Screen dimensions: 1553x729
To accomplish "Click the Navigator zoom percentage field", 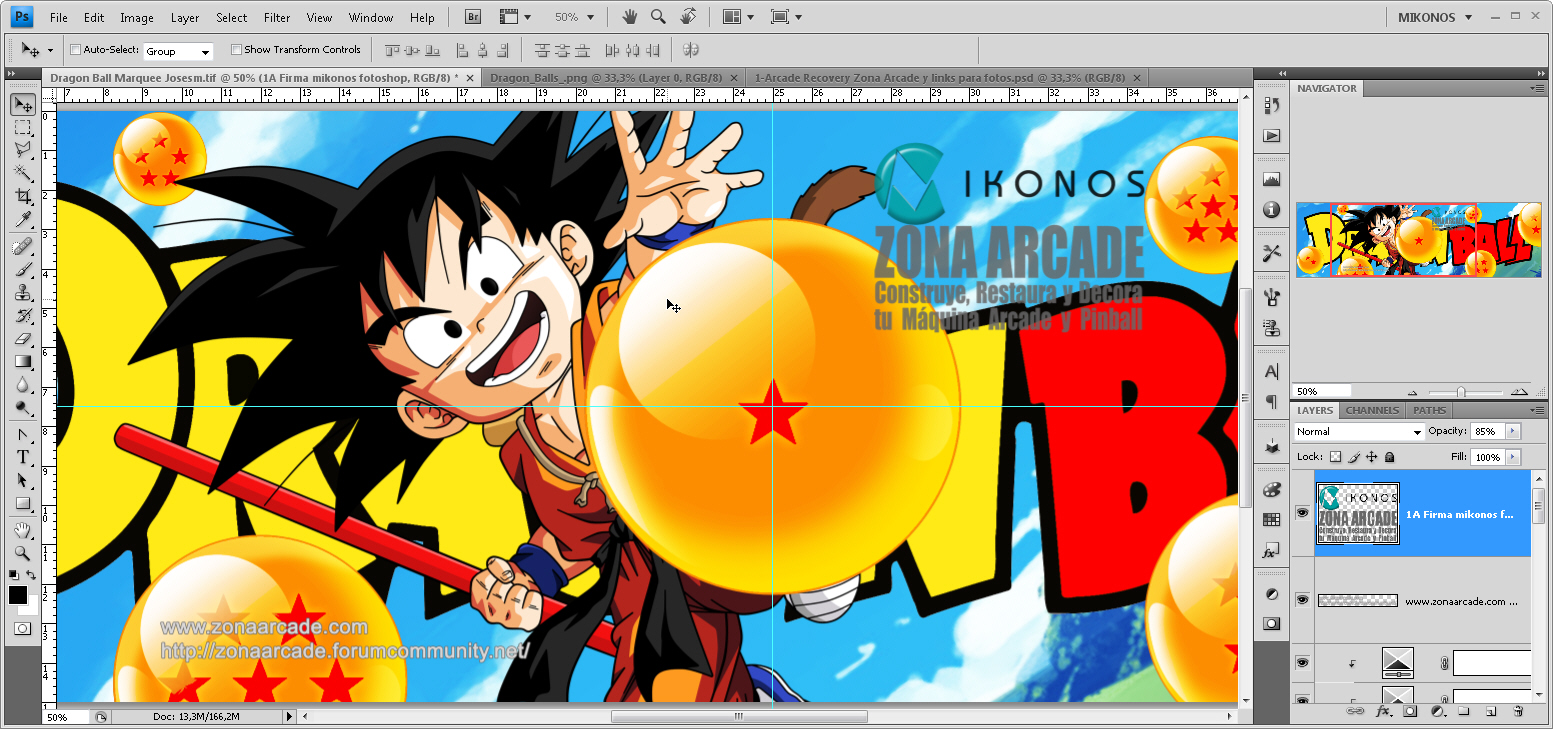I will (x=1321, y=391).
